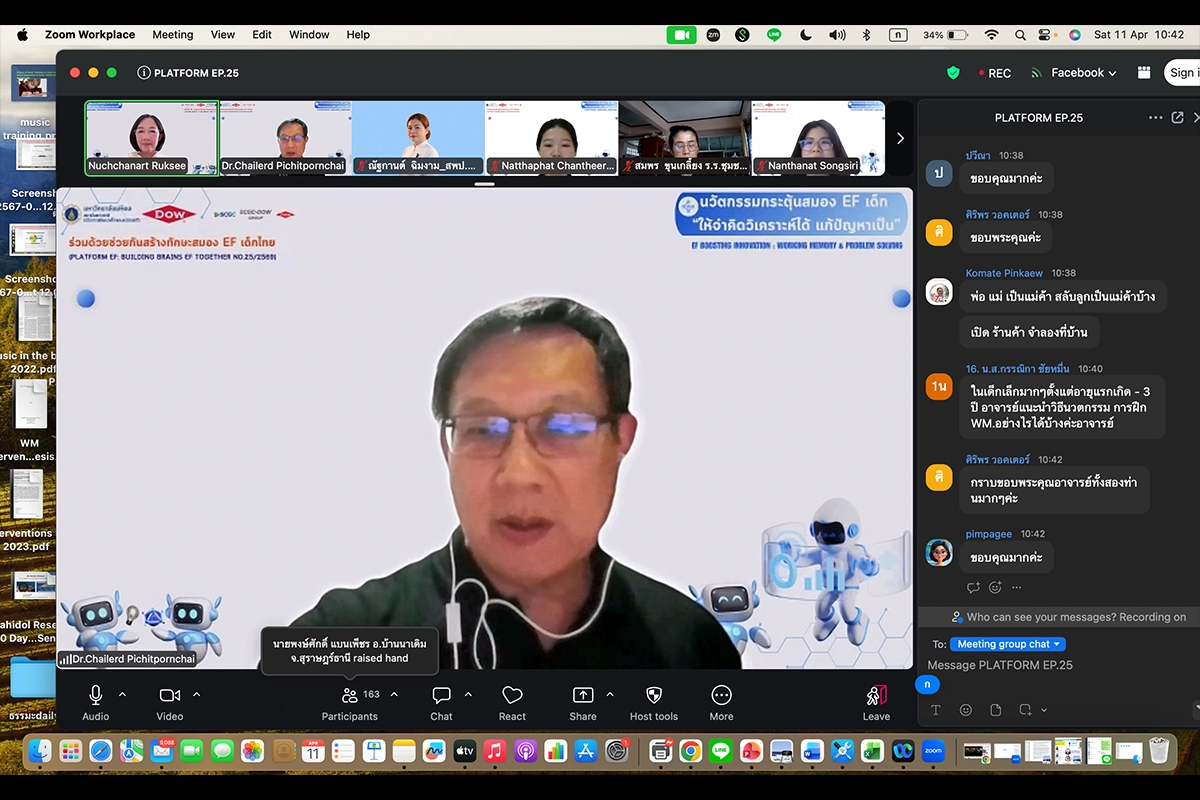Pop out the chat panel window
1200x800 pixels.
point(1177,118)
